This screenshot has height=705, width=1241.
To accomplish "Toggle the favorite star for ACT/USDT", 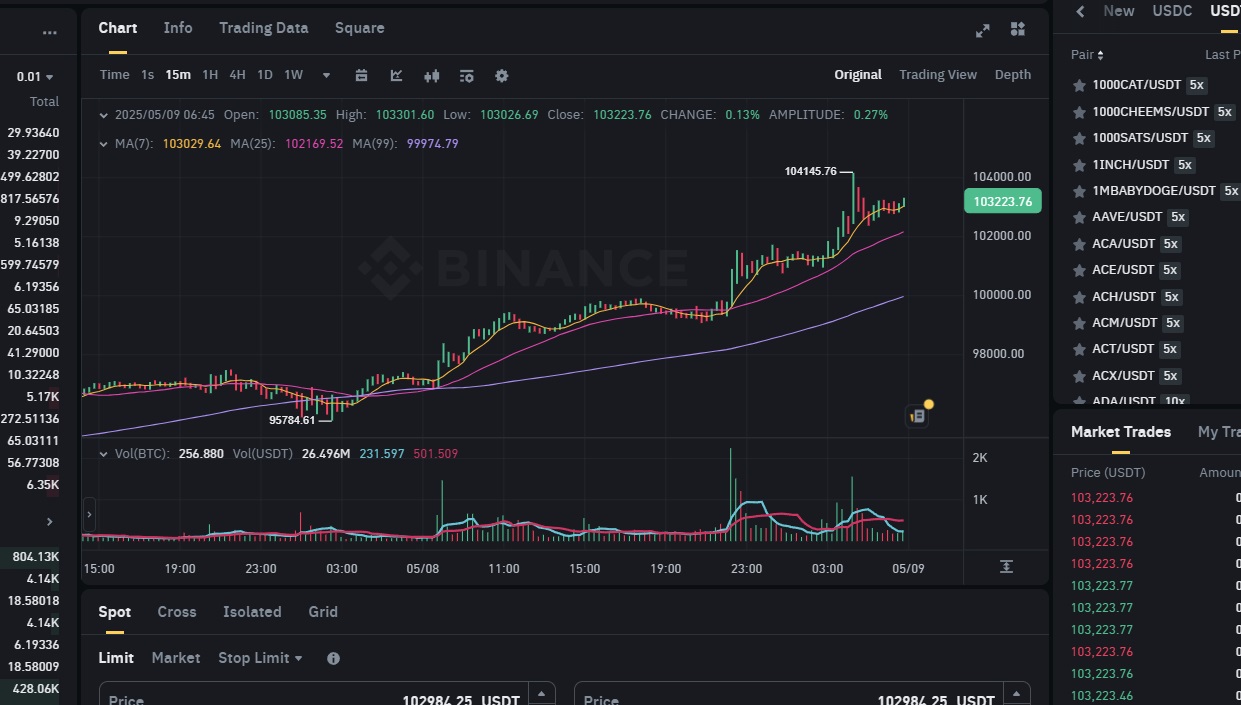I will point(1079,349).
